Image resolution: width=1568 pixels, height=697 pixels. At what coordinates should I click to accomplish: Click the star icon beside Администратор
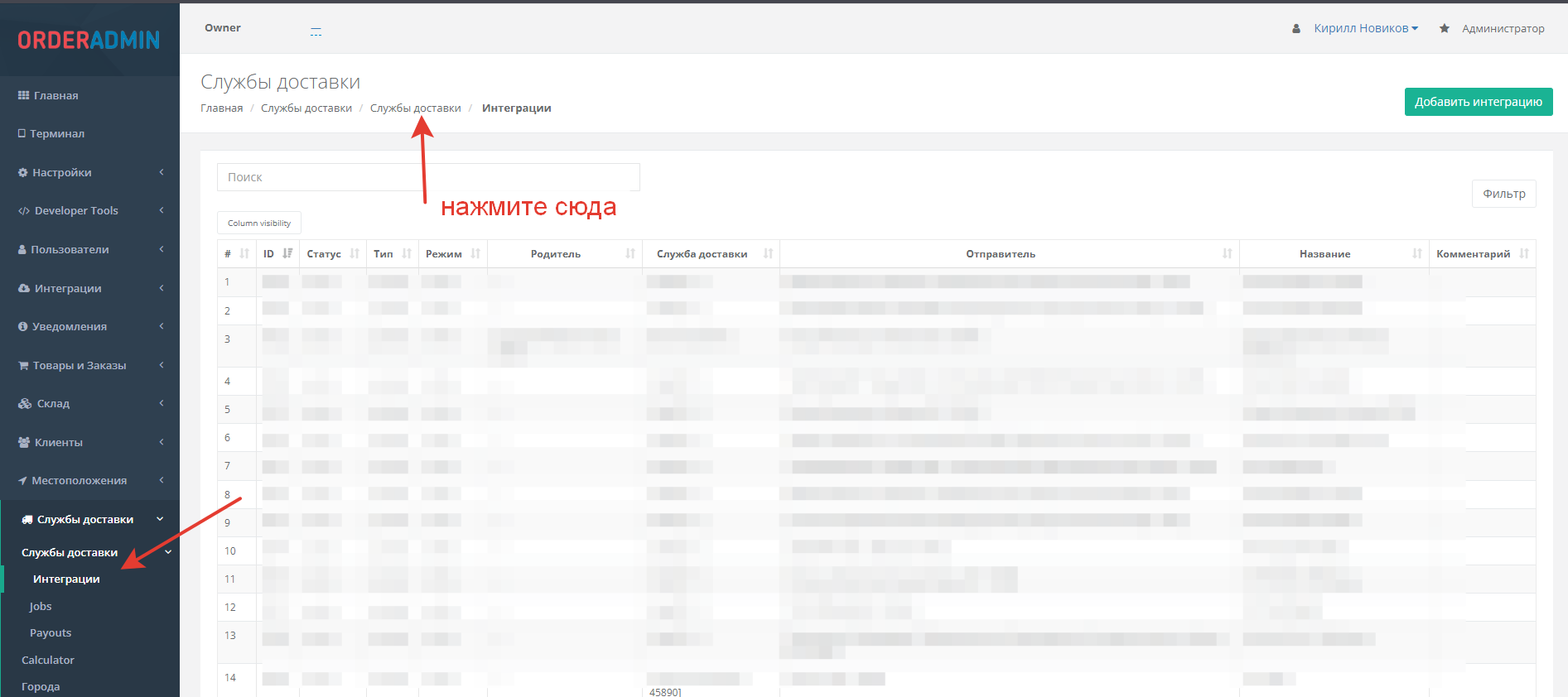pyautogui.click(x=1445, y=28)
